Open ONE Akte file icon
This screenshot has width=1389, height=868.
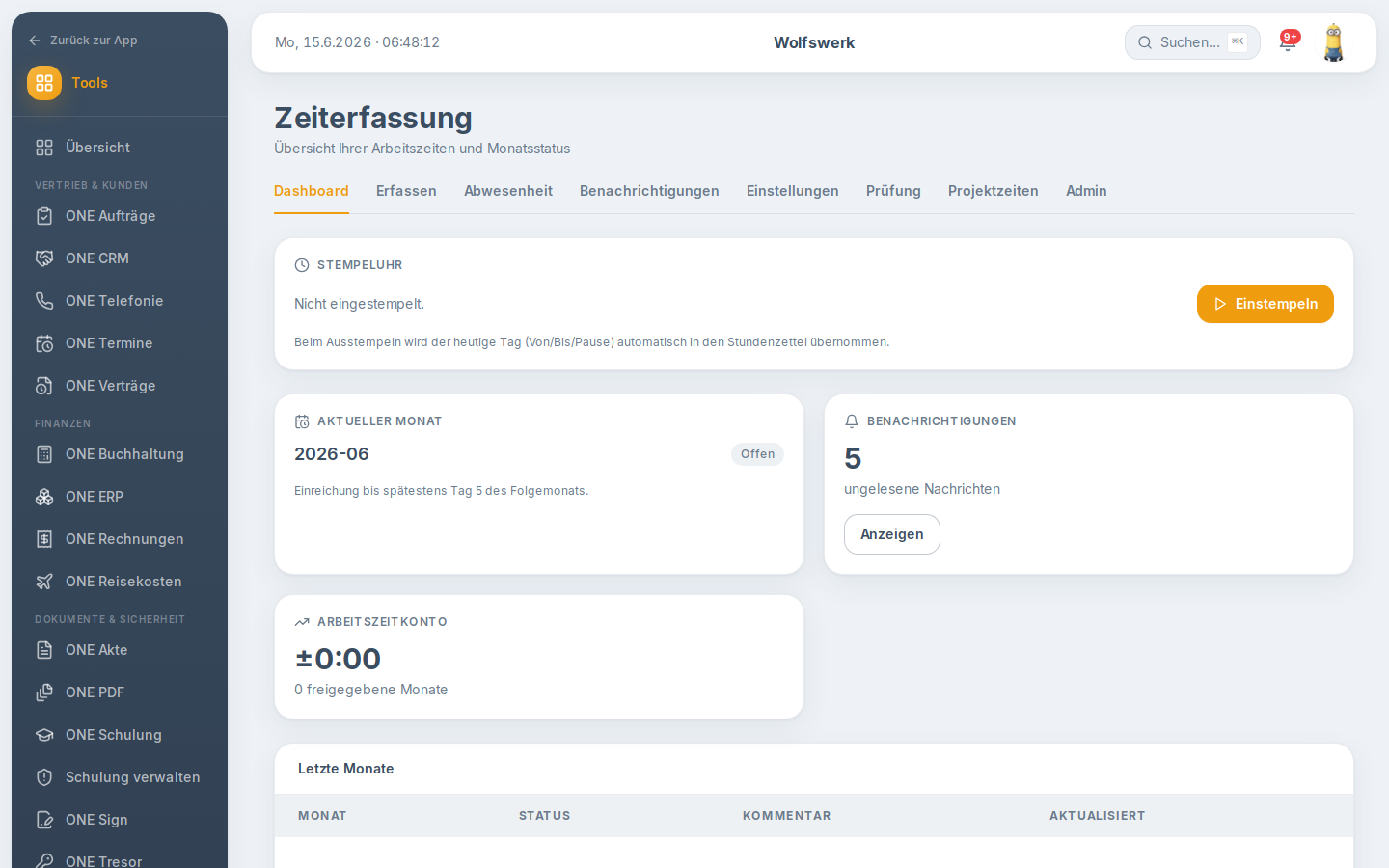pos(44,650)
